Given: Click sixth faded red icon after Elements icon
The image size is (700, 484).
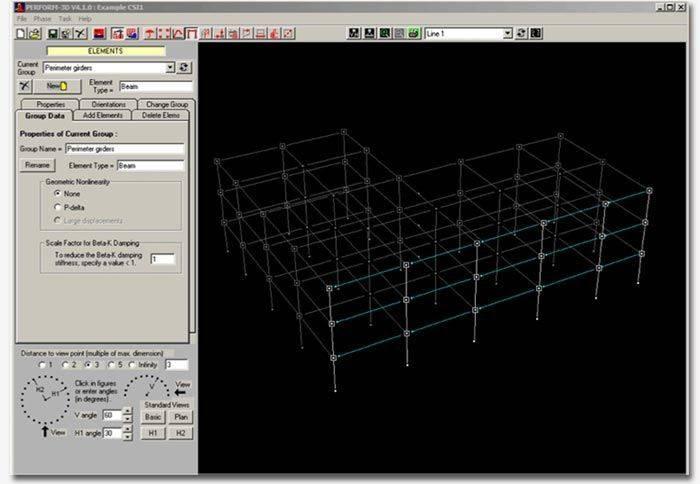Looking at the screenshot, I should tap(275, 33).
